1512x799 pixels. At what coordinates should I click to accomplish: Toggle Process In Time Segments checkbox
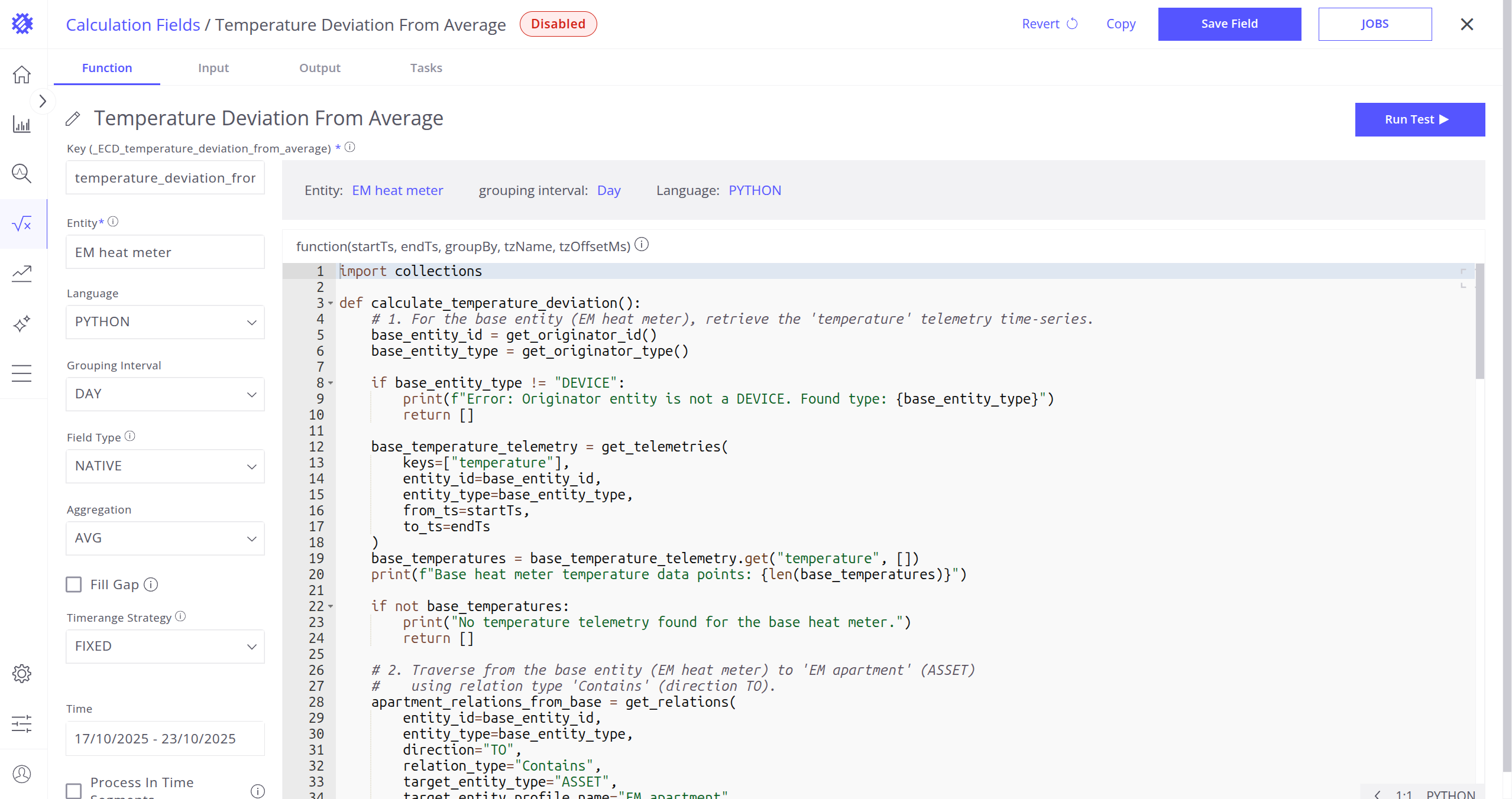coord(74,790)
